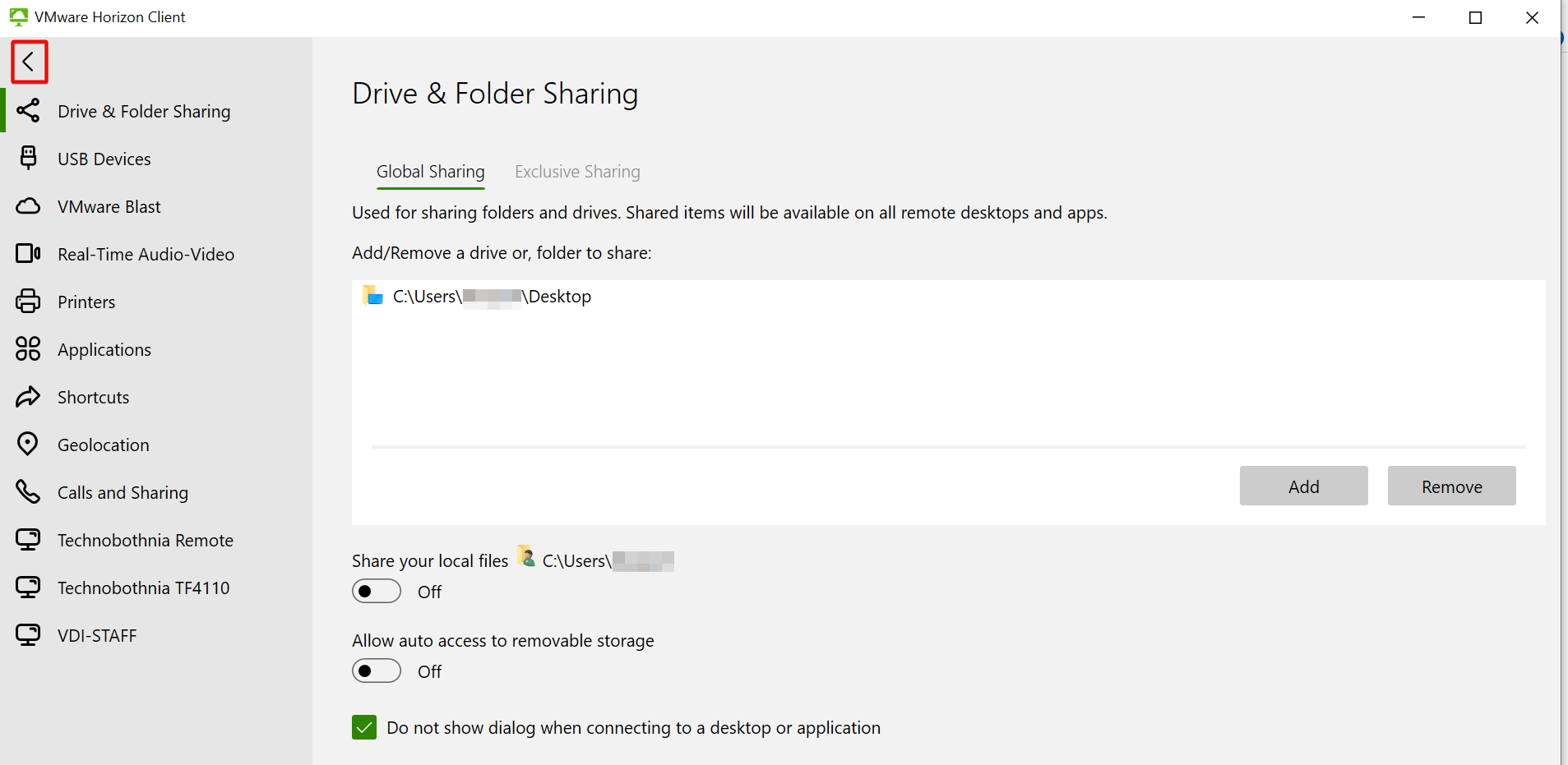Select the VDI-STAFF desktop entry
The width and height of the screenshot is (1568, 765).
(156, 635)
